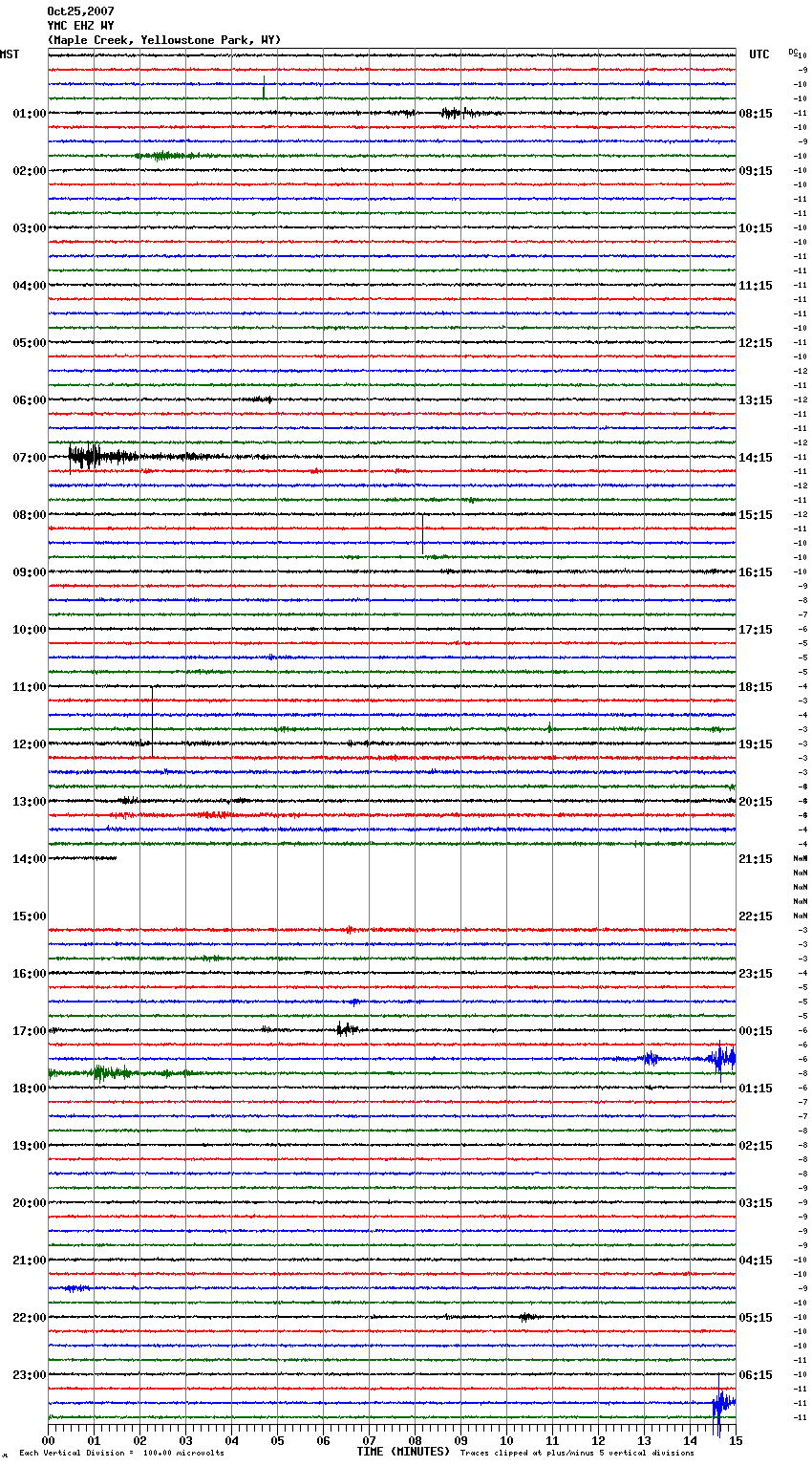Select the 00:15 UTC time label

(x=756, y=1031)
